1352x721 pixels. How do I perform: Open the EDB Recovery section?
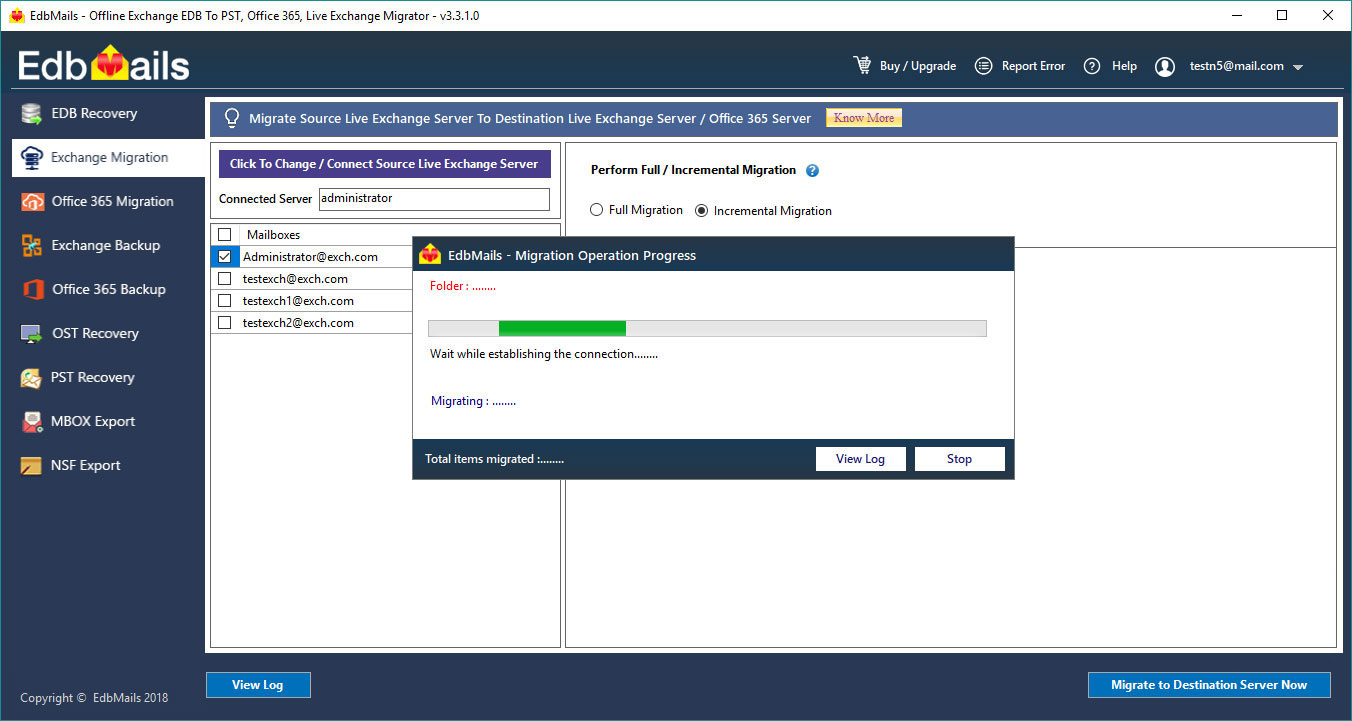[x=108, y=114]
